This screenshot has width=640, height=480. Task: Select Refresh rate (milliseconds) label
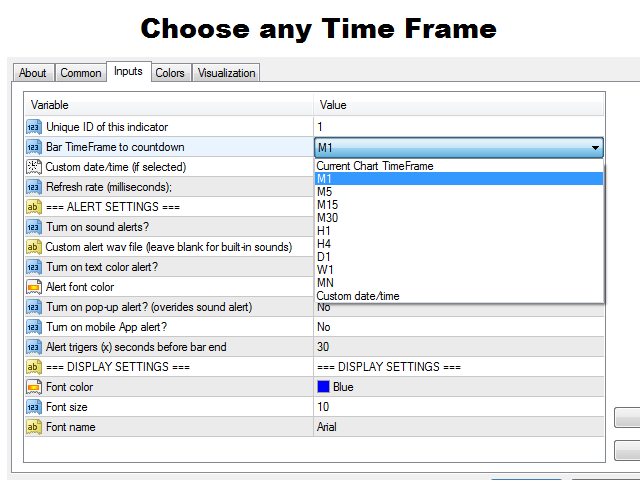click(x=109, y=187)
